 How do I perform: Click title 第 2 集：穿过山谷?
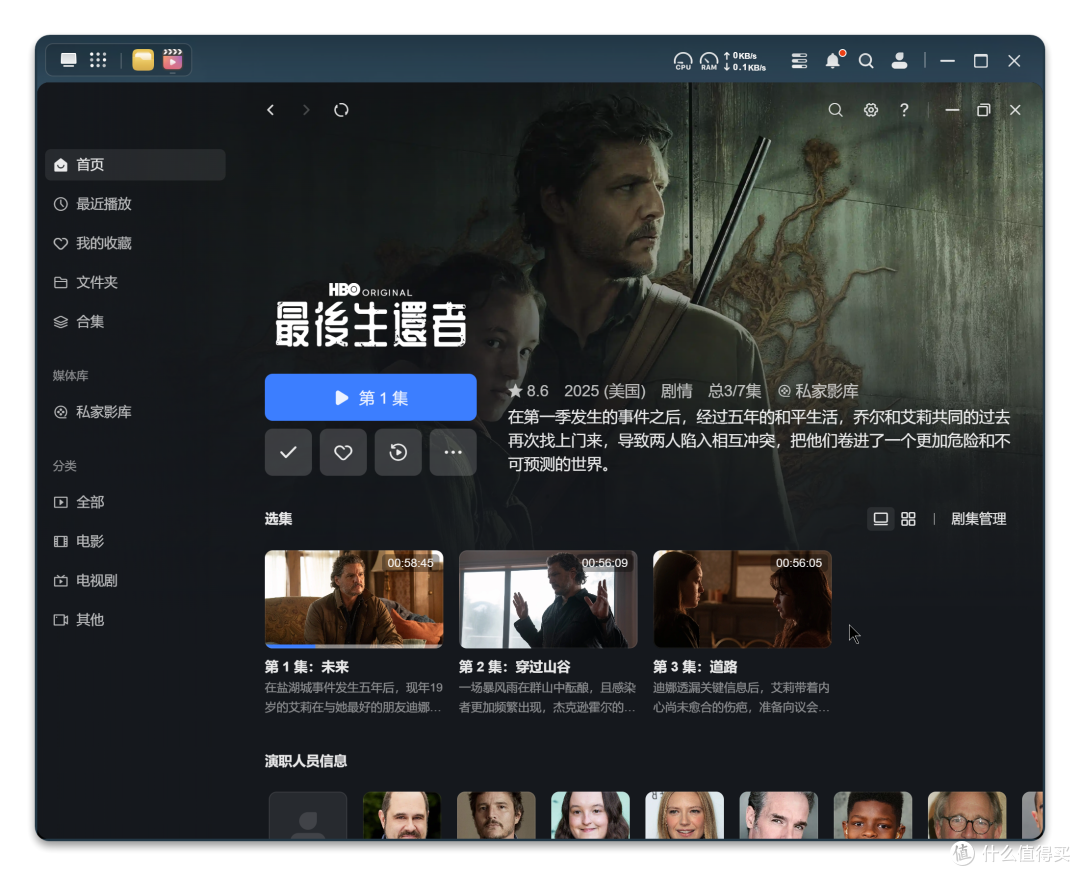(515, 667)
